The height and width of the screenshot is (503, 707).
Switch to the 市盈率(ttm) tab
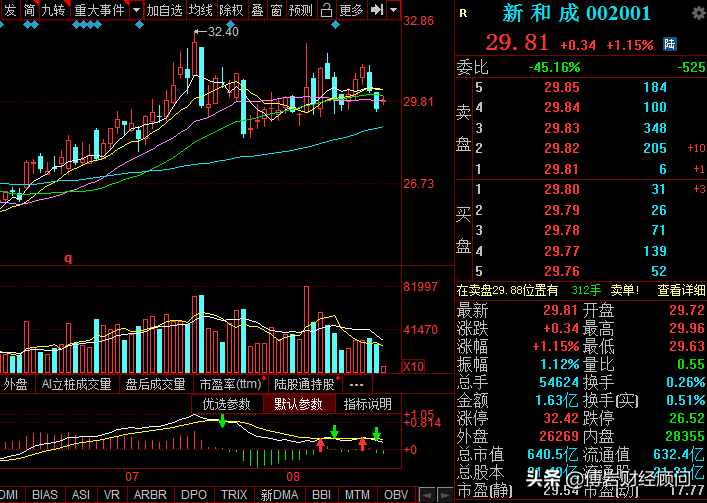point(231,384)
